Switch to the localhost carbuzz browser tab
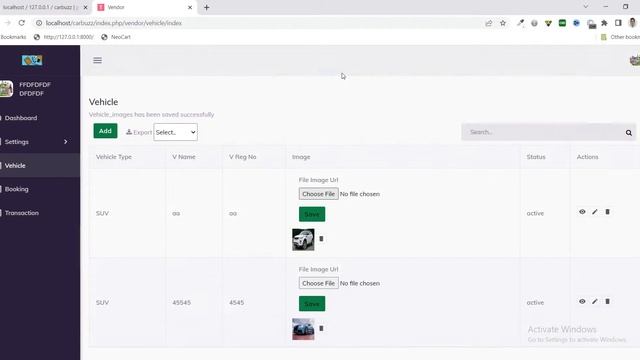This screenshot has height=360, width=640. coord(41,7)
